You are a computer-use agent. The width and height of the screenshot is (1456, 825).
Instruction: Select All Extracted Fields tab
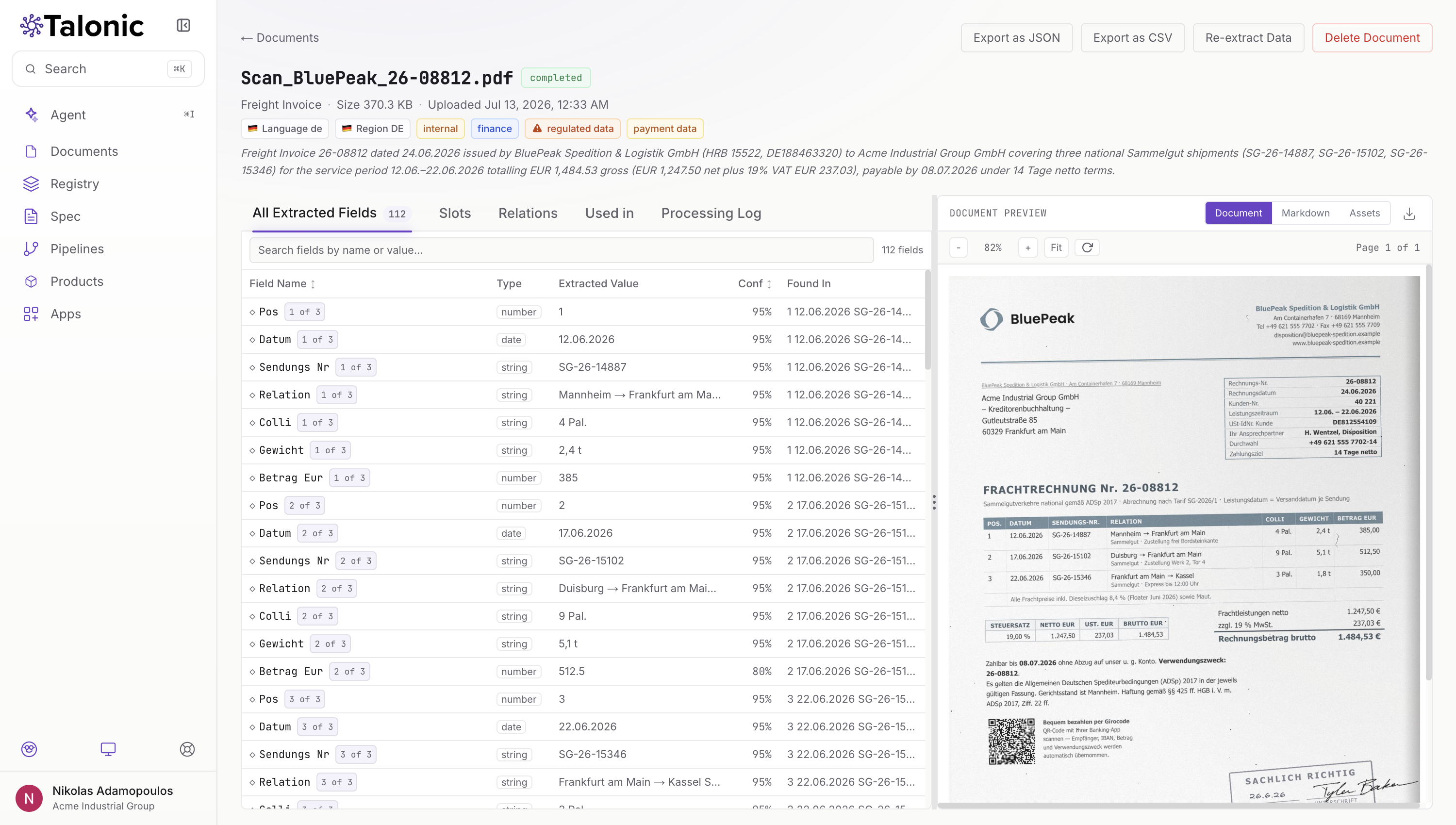click(x=331, y=213)
